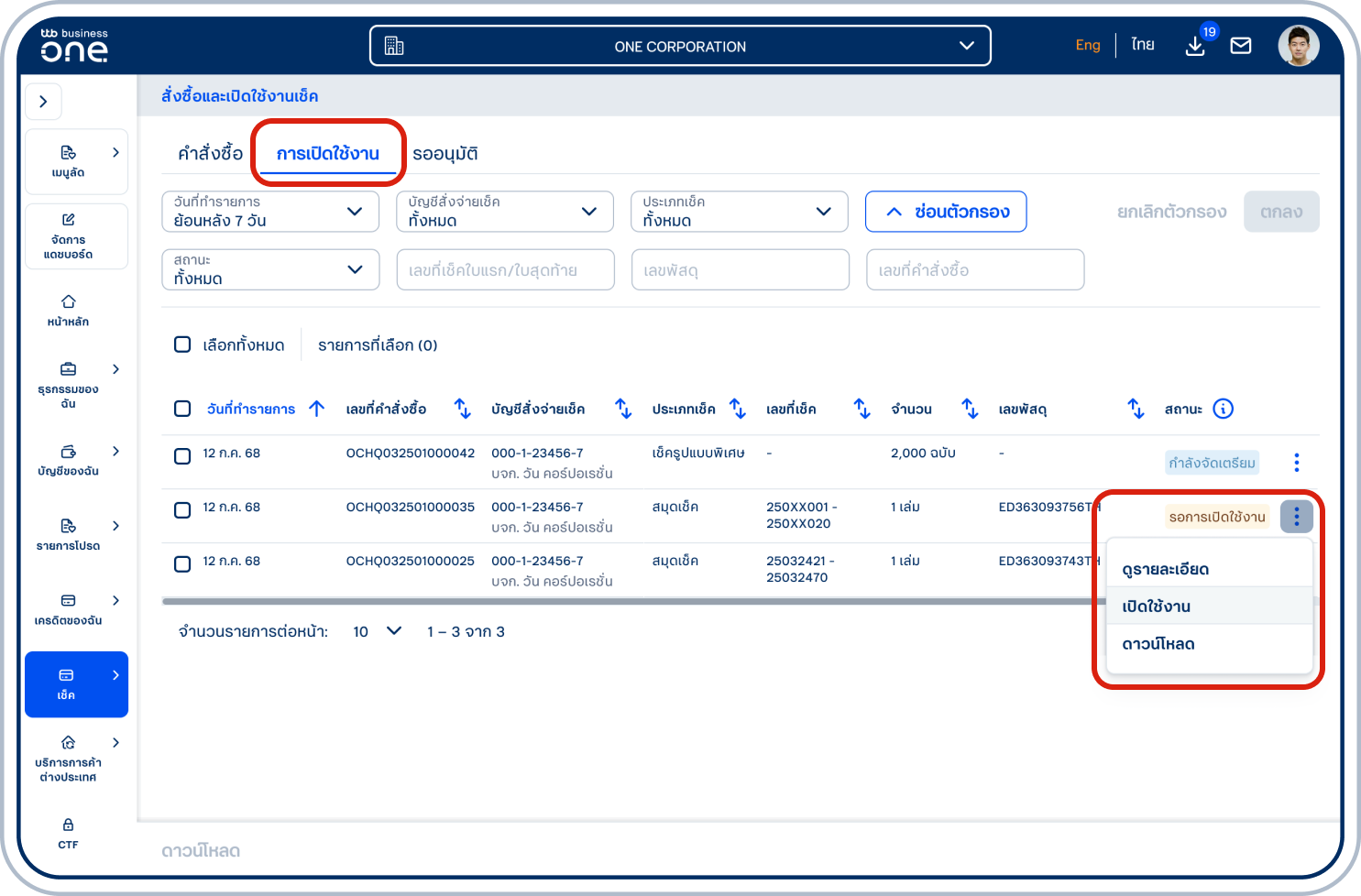Click the user profile avatar
Viewport: 1361px width, 896px height.
pyautogui.click(x=1298, y=46)
